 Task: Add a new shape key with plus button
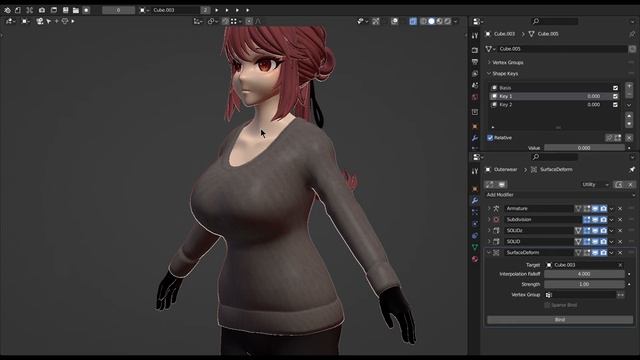(x=629, y=86)
